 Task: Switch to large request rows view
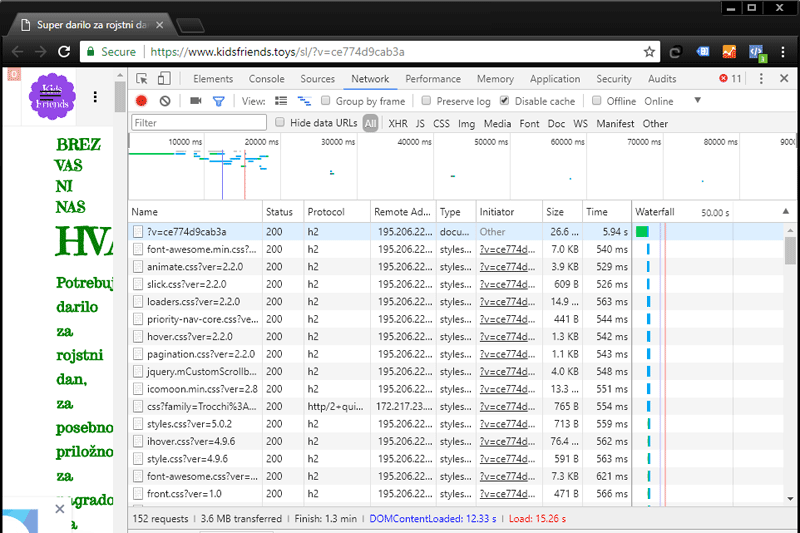[281, 101]
